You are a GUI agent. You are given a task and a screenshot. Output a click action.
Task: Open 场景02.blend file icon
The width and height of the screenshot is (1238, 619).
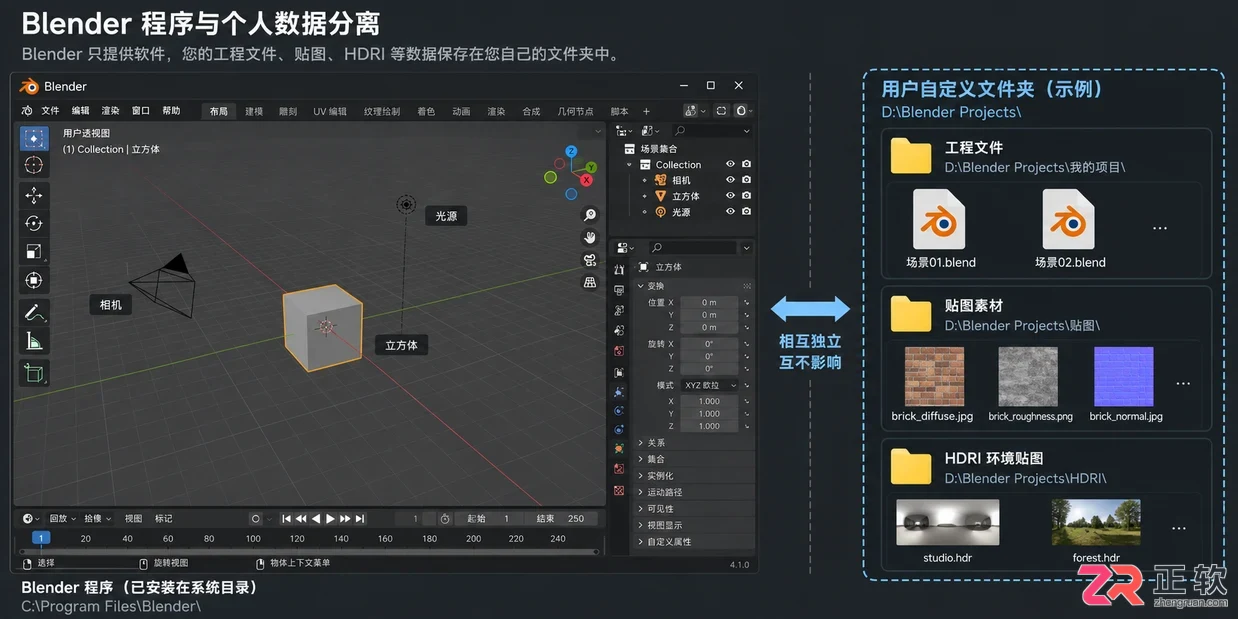point(1069,220)
